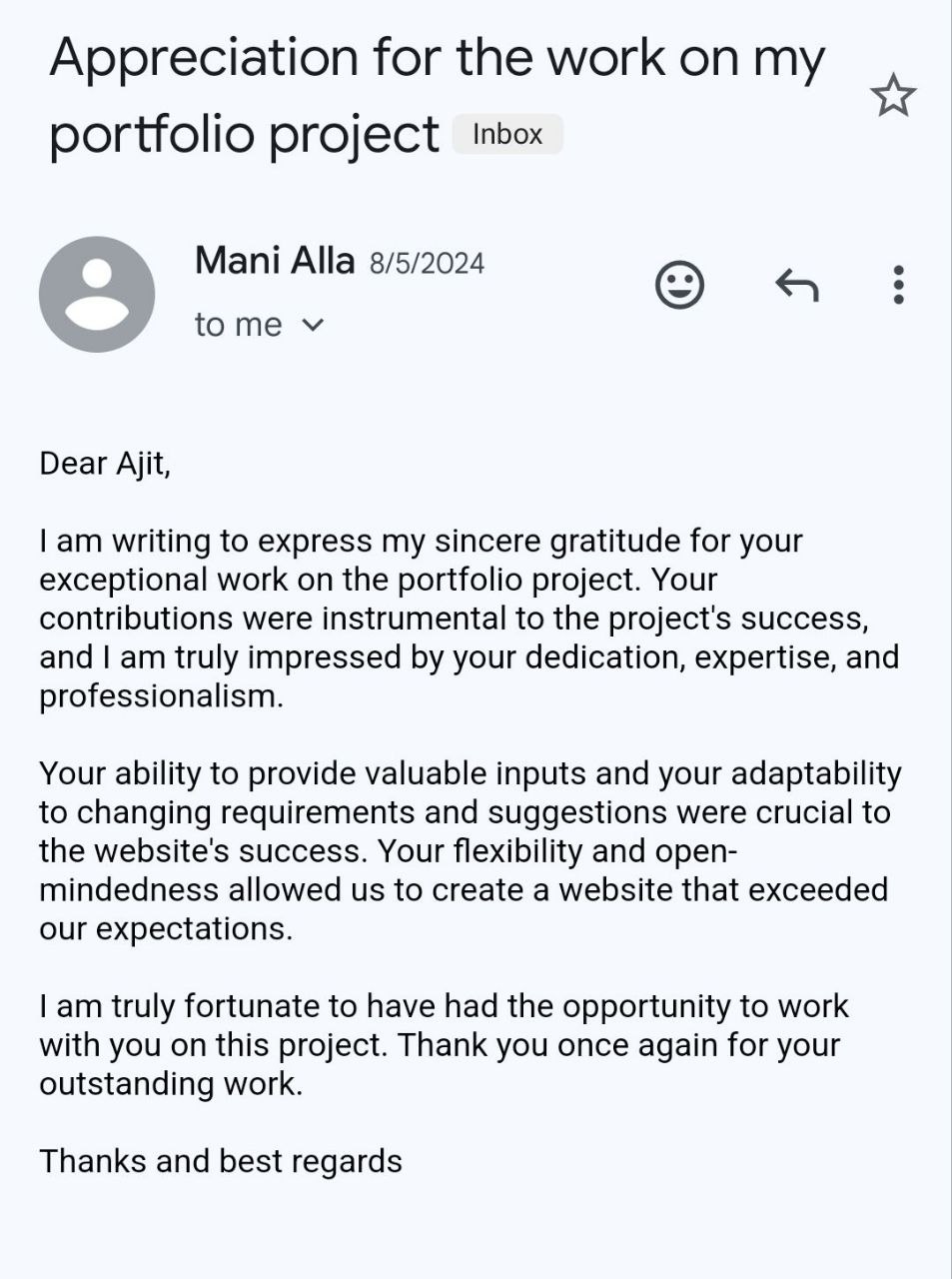This screenshot has height=1279, width=952.
Task: Tap the 8/5/2024 date stamp
Action: (427, 263)
